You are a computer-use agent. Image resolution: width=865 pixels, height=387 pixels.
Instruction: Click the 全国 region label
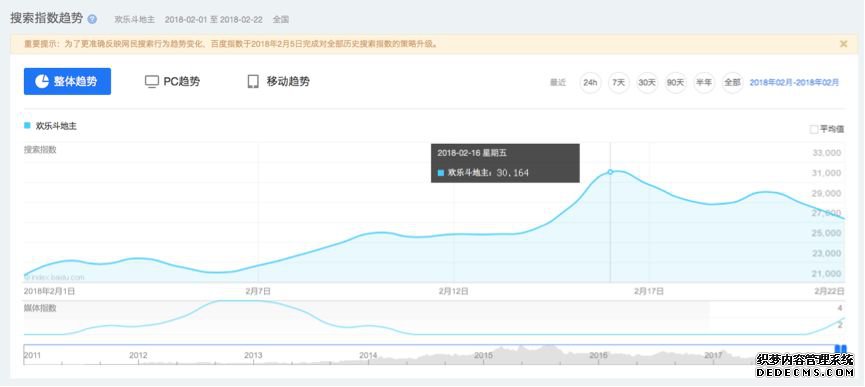click(x=281, y=19)
